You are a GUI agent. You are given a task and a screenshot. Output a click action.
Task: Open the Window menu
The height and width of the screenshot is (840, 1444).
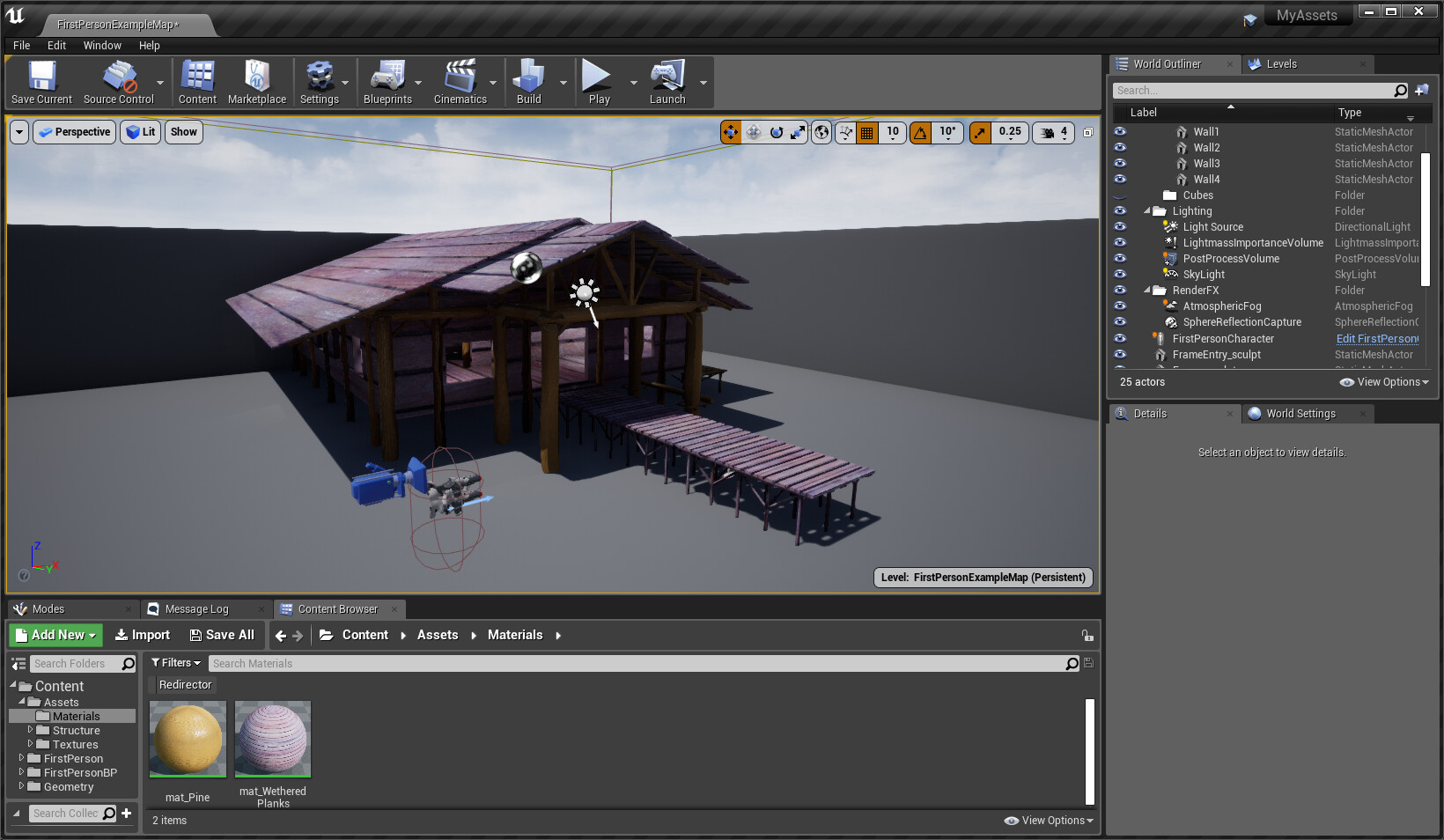tap(102, 46)
